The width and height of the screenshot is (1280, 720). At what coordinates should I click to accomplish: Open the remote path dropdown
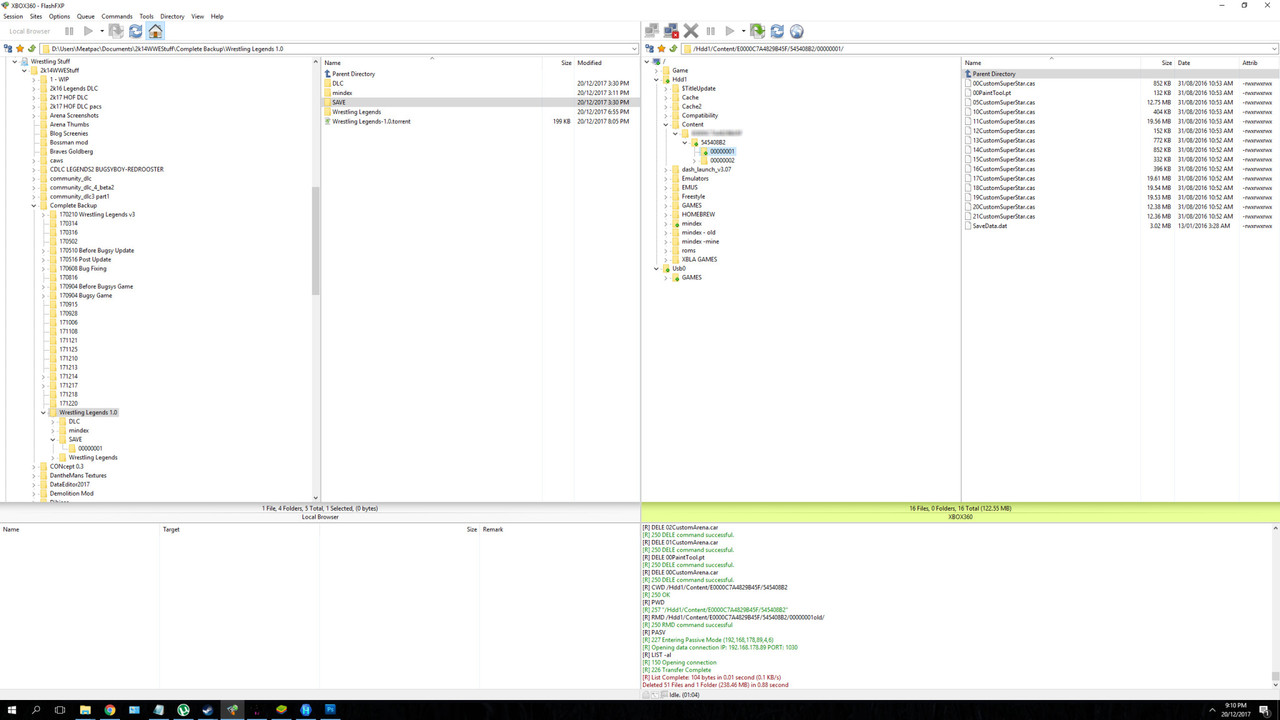[1273, 48]
